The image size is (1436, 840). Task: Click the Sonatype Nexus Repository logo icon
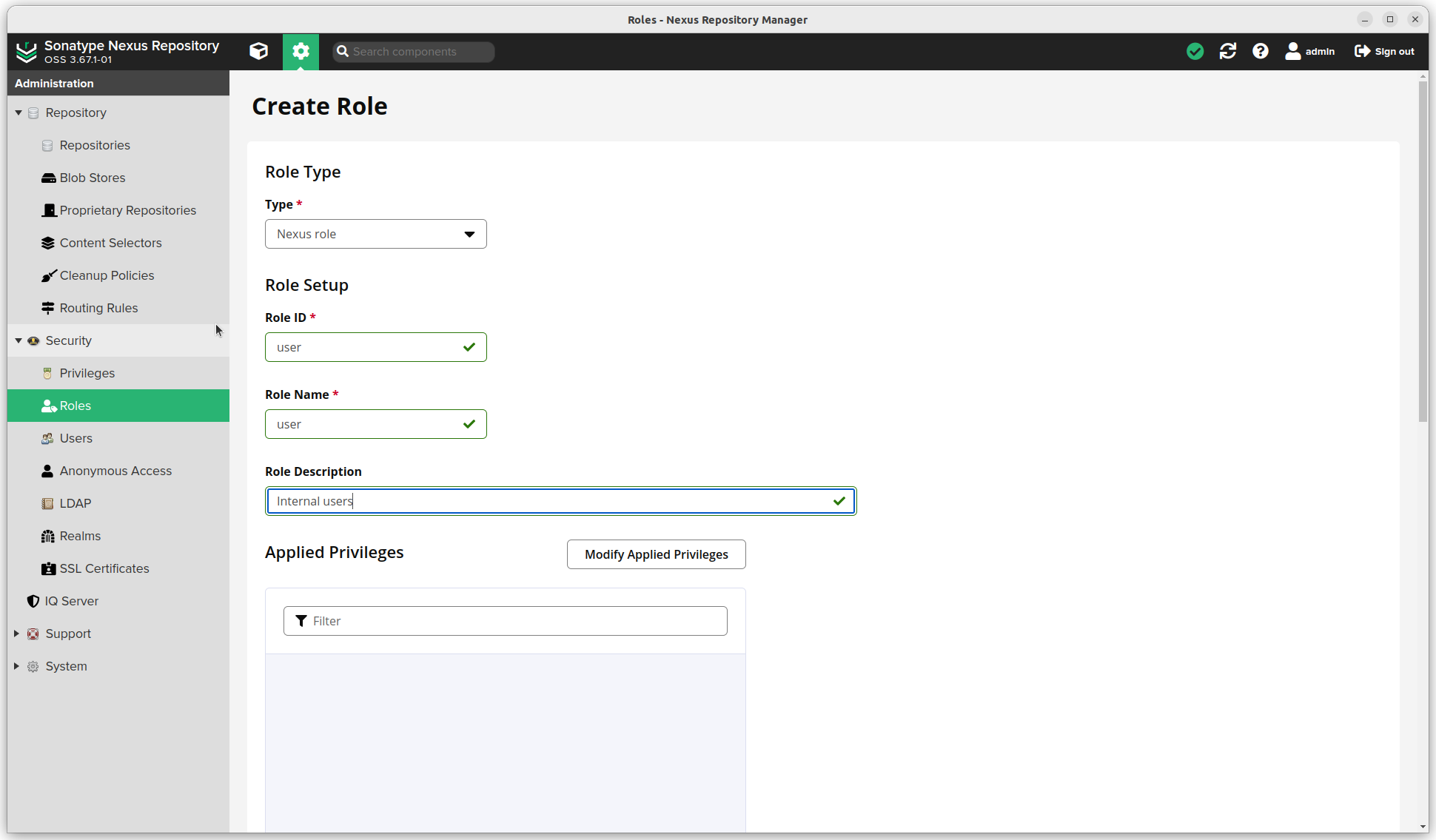(x=25, y=51)
